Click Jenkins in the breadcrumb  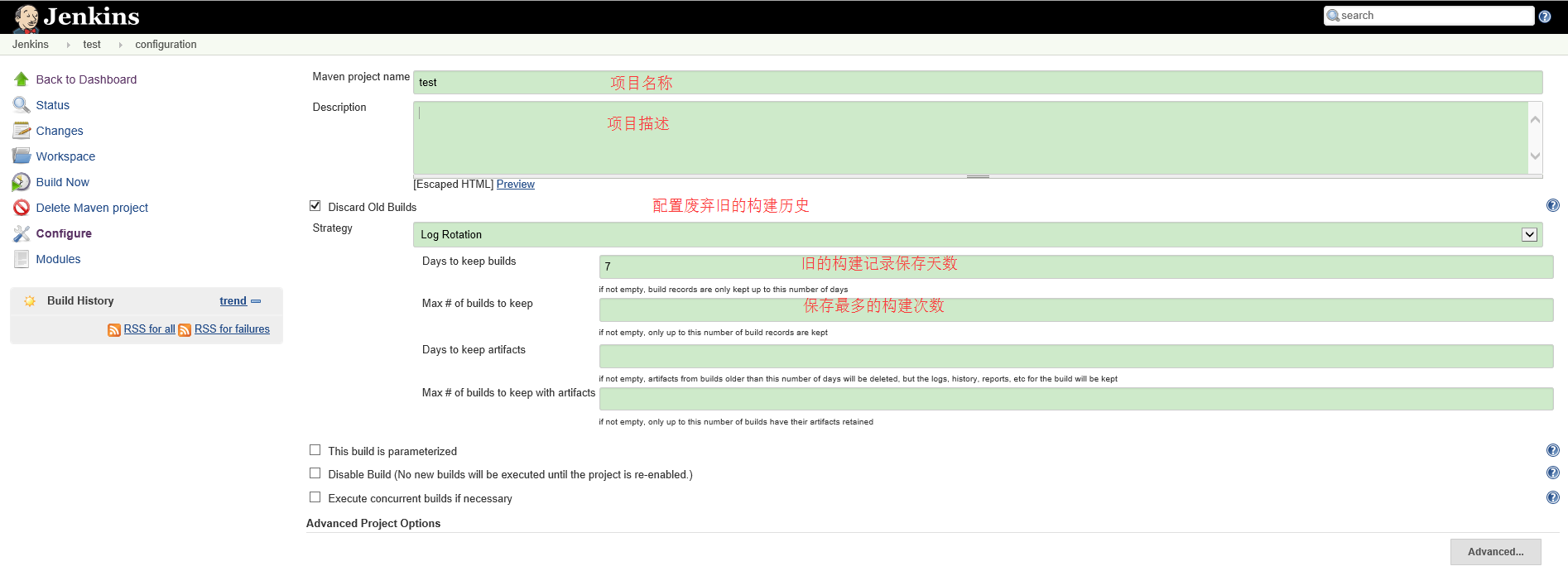[x=31, y=45]
